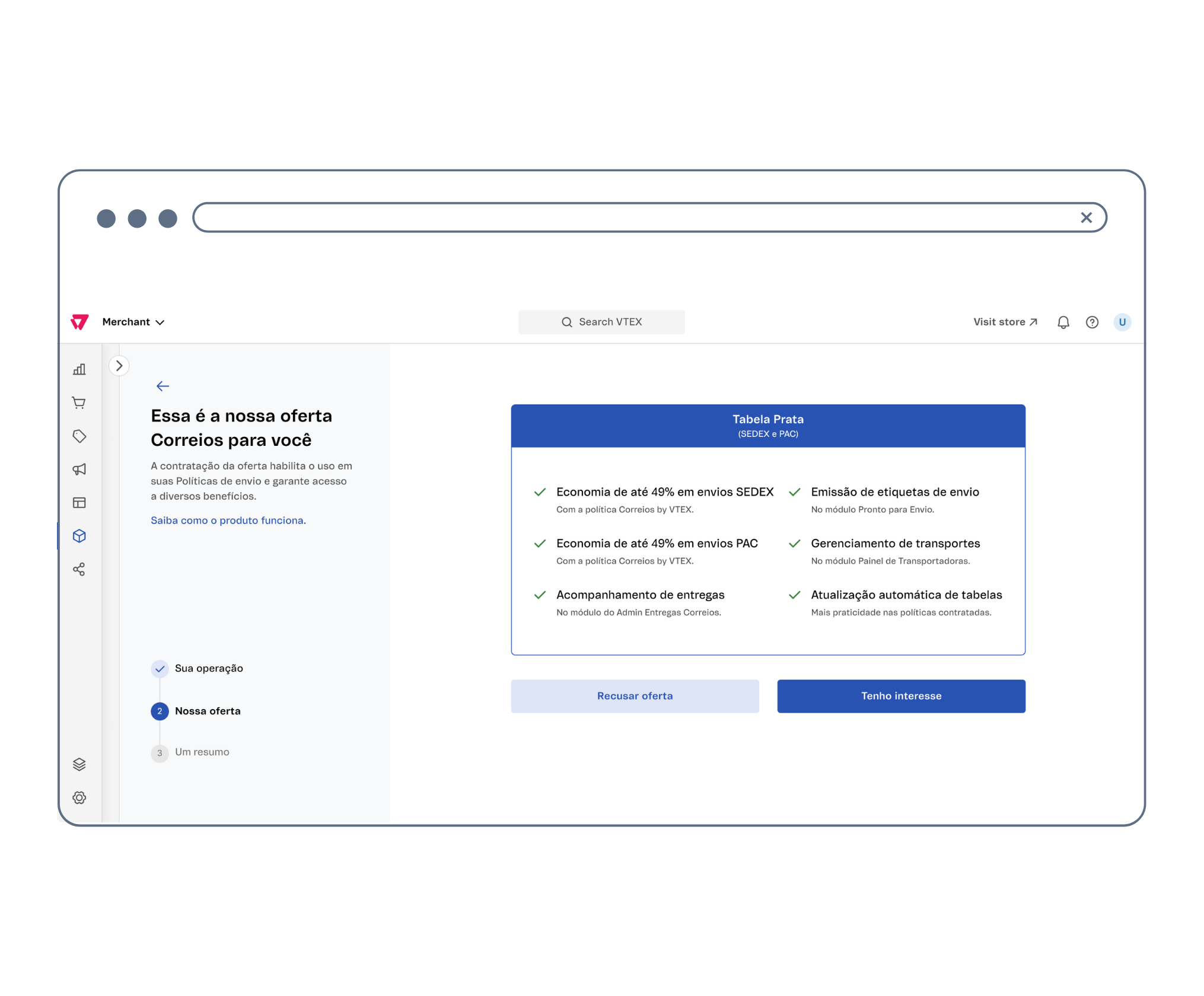This screenshot has width=1204, height=996.
Task: Click the browser address bar
Action: tap(649, 218)
